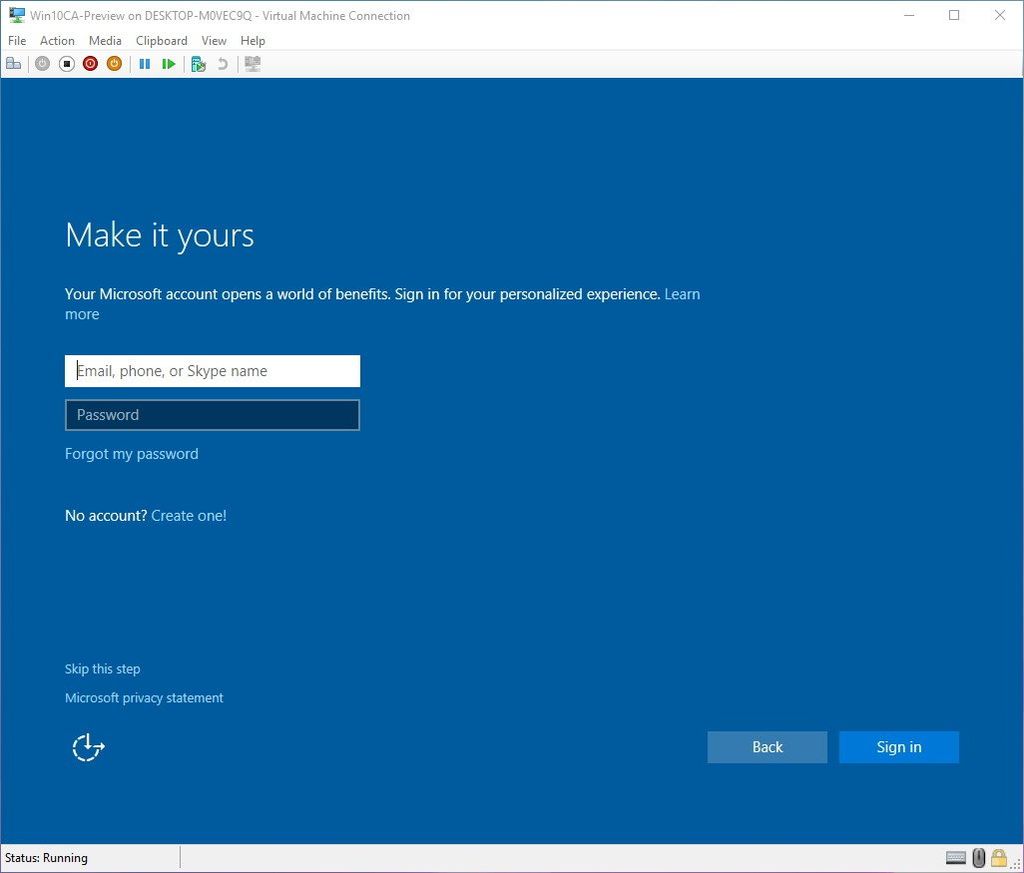The width and height of the screenshot is (1024, 873).
Task: Click the Sign in button
Action: click(897, 747)
